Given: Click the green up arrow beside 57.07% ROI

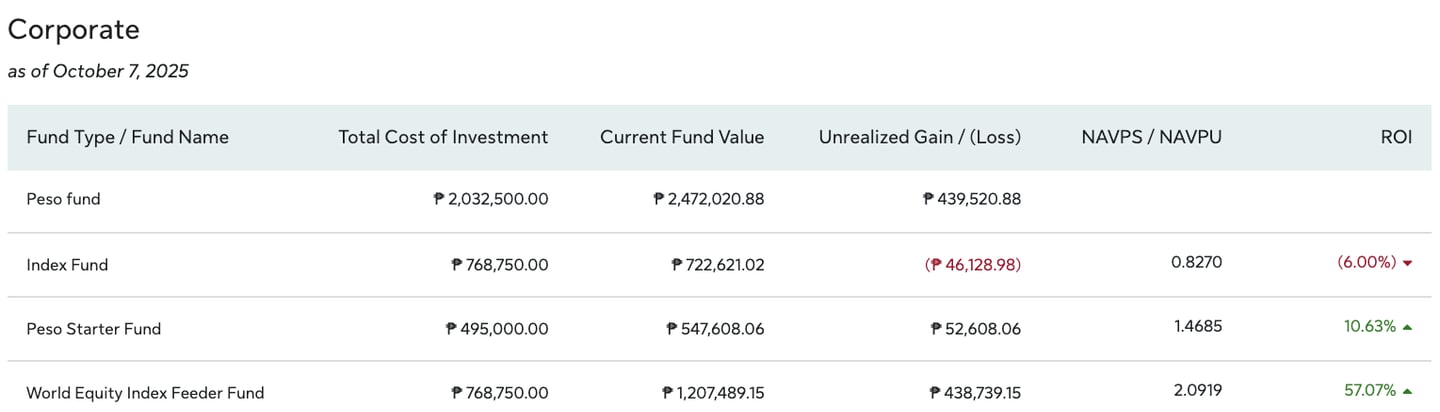Looking at the screenshot, I should [1407, 391].
